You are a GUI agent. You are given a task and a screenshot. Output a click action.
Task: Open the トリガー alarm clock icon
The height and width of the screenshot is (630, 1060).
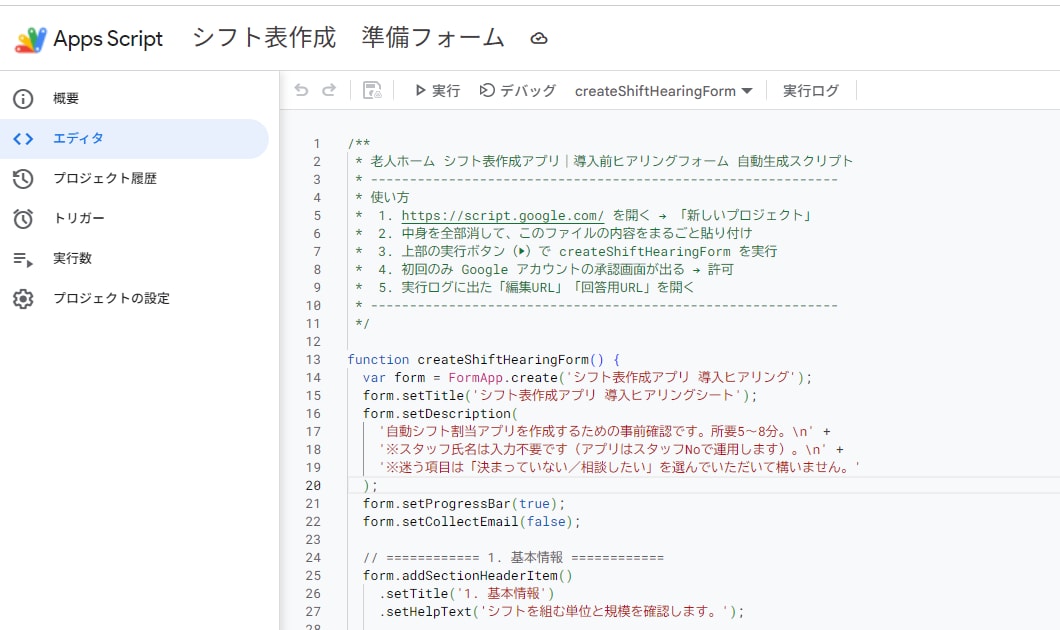(x=23, y=218)
